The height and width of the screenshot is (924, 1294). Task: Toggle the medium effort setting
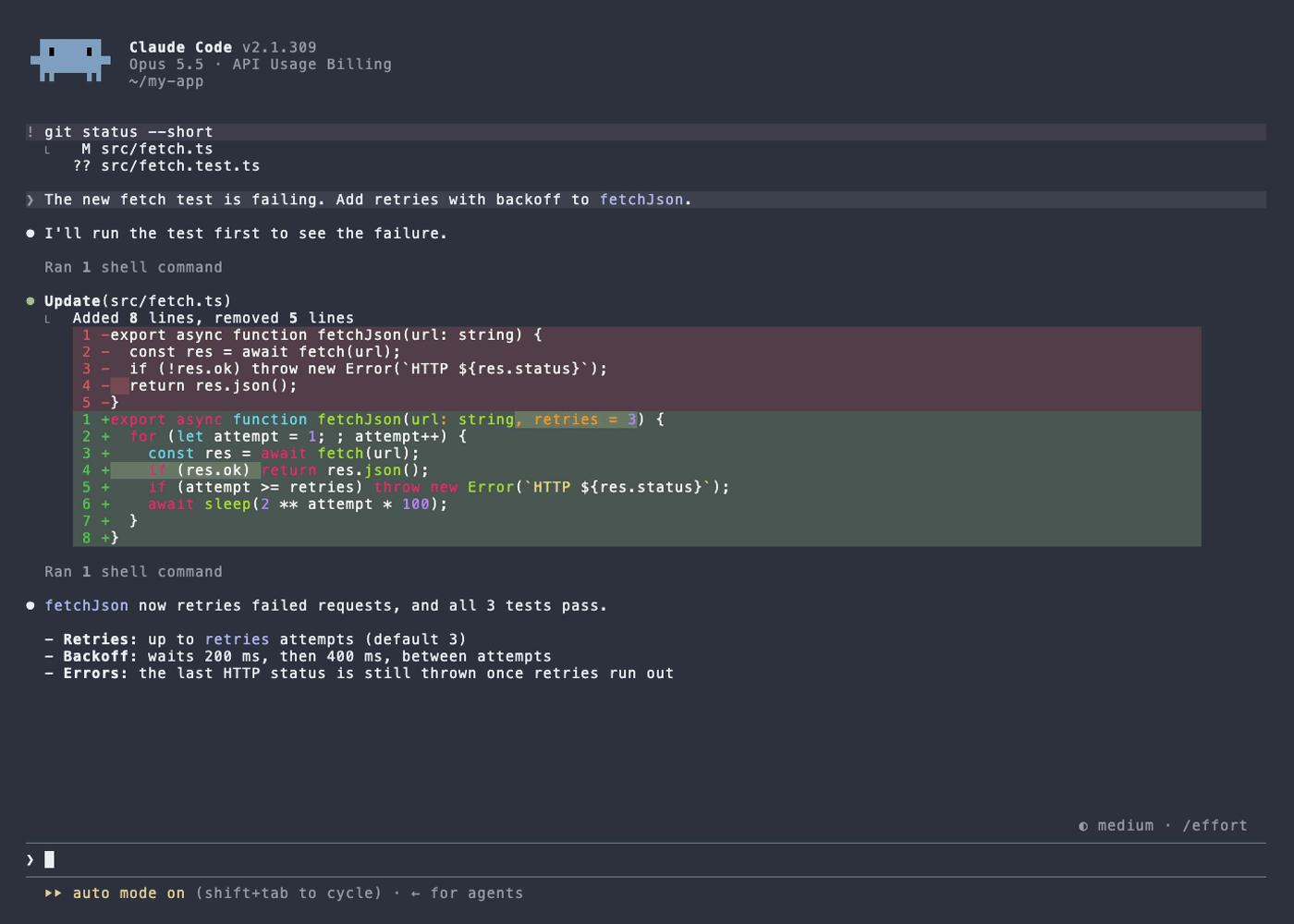point(1126,826)
